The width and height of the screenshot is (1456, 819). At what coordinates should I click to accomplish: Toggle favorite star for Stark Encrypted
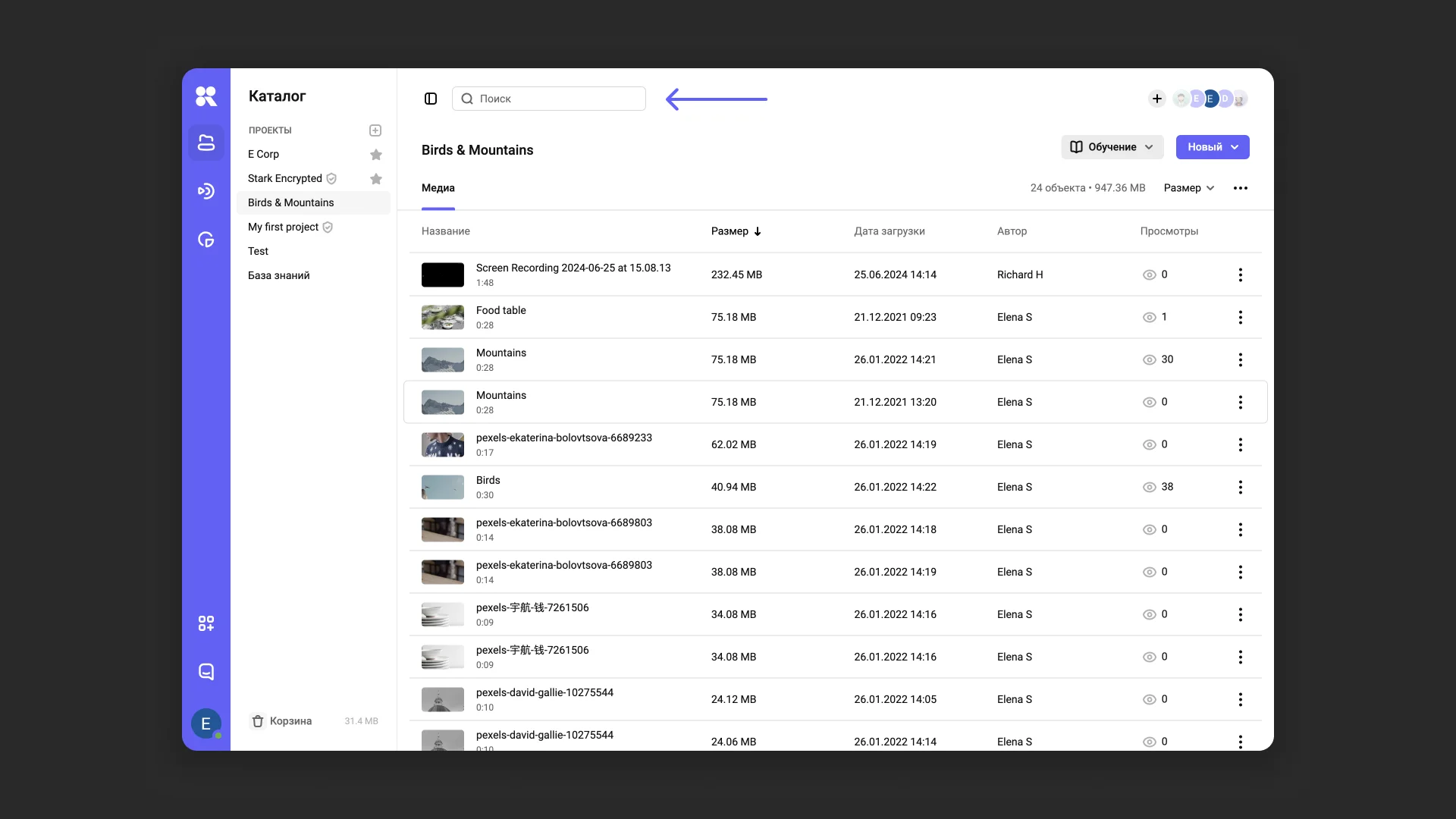(376, 179)
